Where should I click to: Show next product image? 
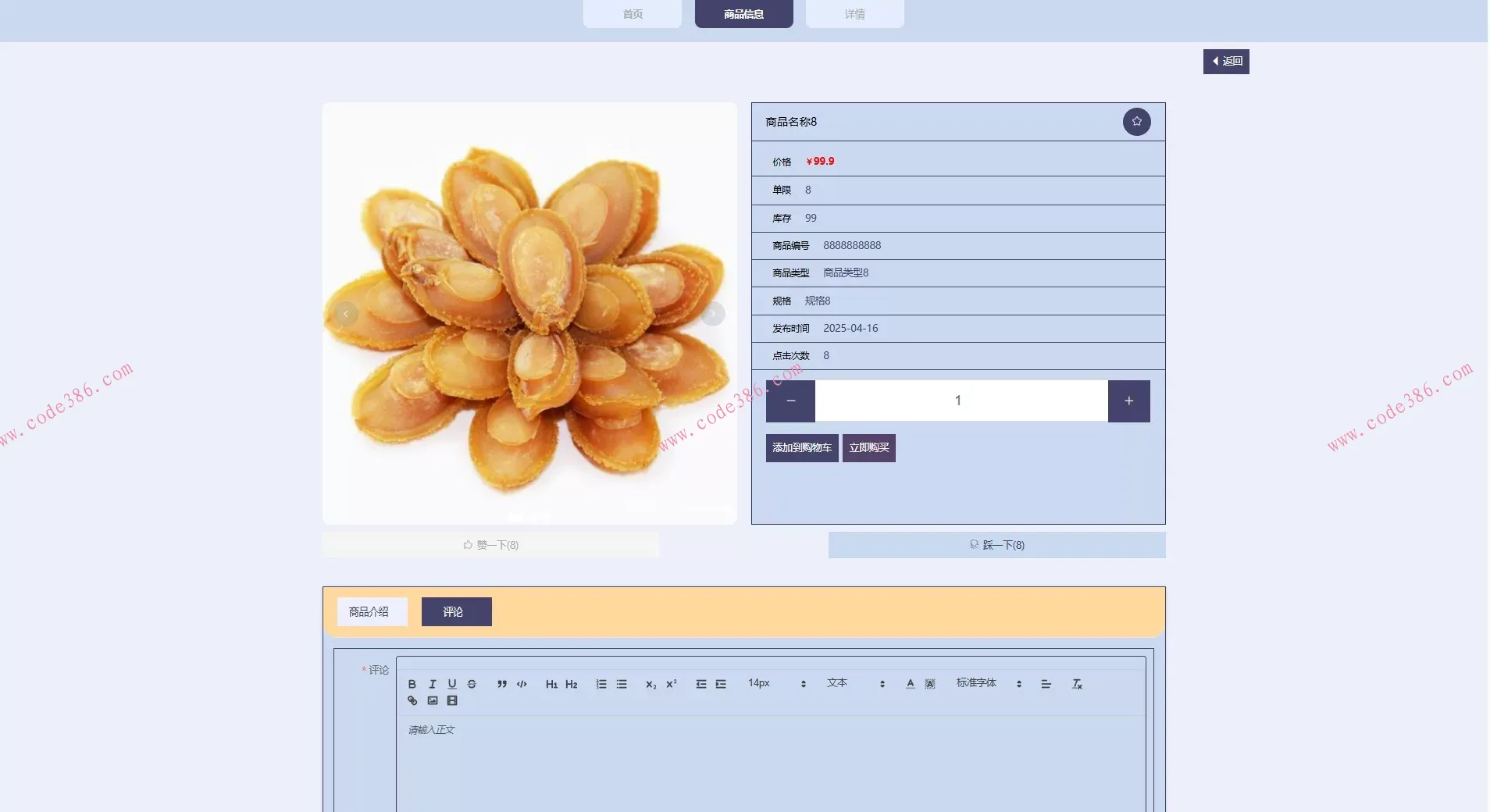tap(713, 314)
